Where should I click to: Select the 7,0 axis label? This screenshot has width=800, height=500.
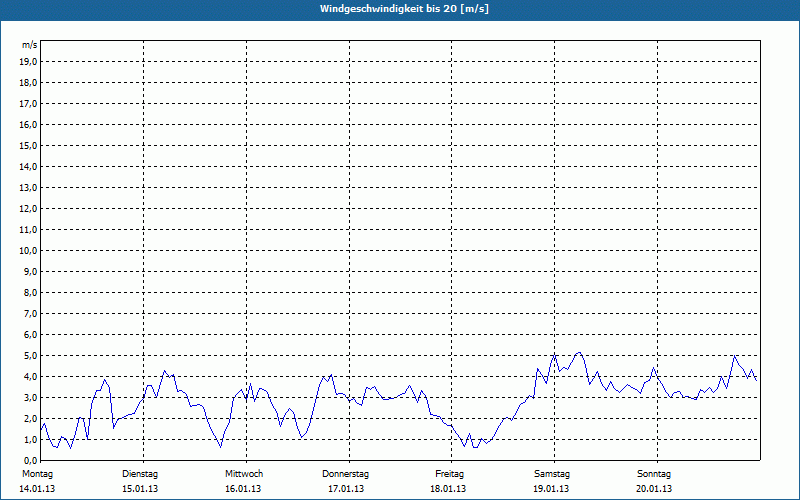pyautogui.click(x=30, y=314)
